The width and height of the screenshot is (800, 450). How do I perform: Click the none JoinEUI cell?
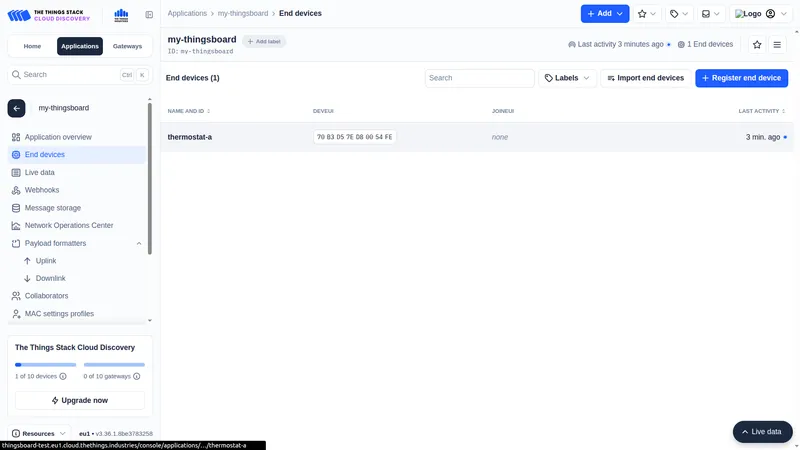point(499,137)
